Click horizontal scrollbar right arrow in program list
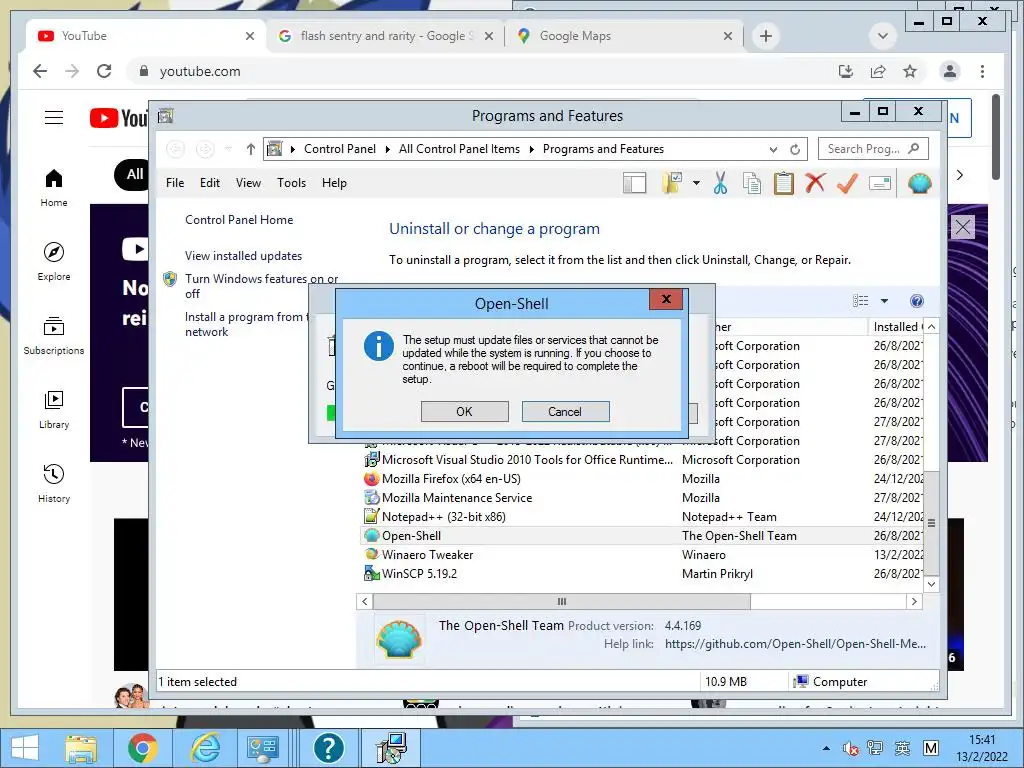The height and width of the screenshot is (768, 1024). coord(914,601)
